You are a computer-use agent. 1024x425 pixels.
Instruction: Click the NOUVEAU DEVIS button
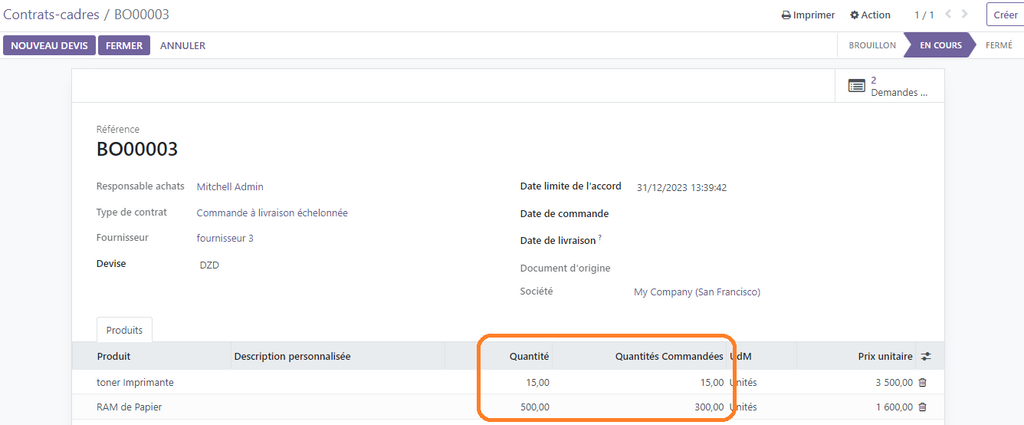pos(49,46)
